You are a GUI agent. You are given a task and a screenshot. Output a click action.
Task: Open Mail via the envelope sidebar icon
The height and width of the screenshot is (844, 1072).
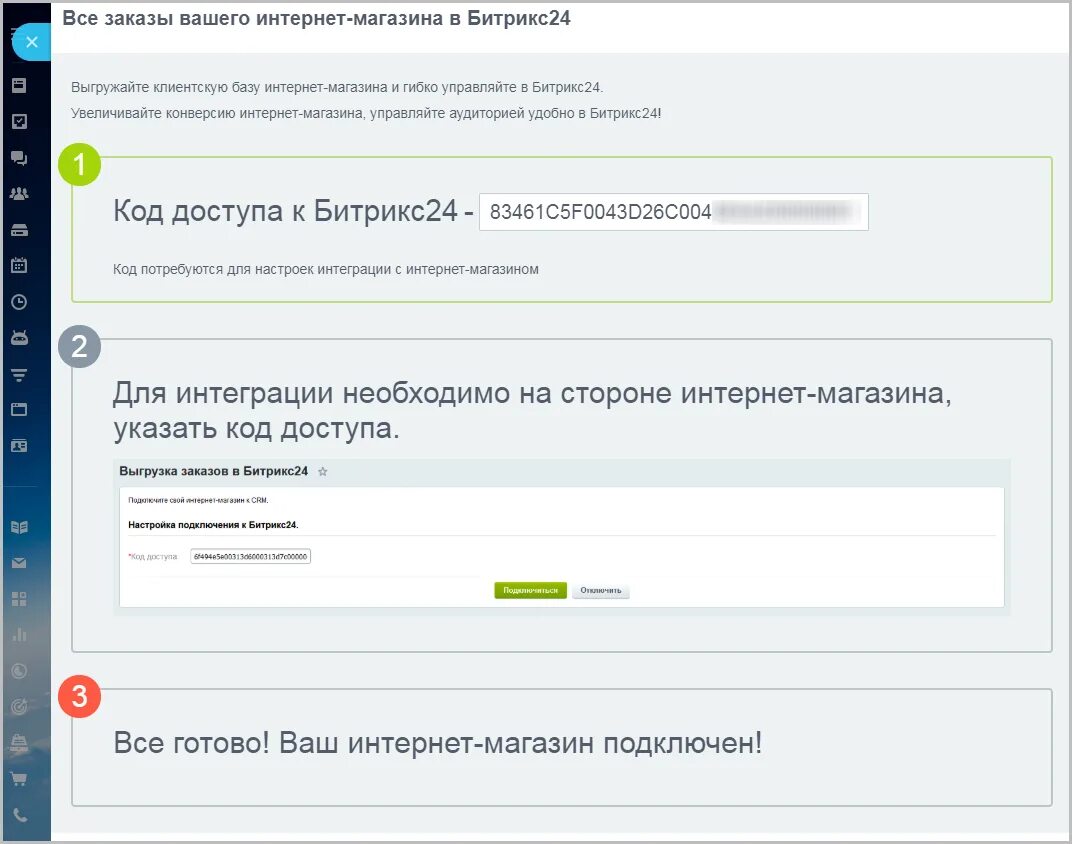pyautogui.click(x=19, y=563)
